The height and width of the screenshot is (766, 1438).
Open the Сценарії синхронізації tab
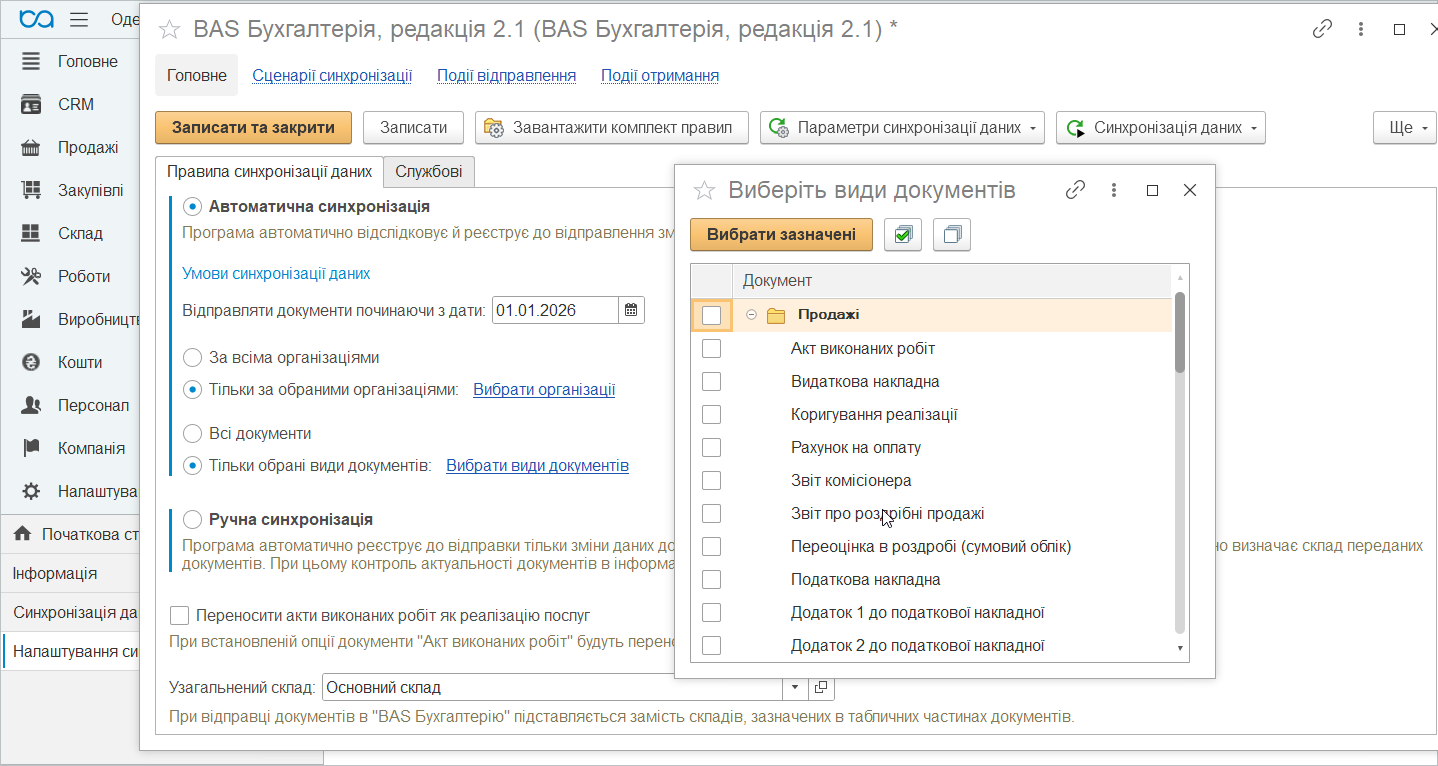tap(332, 76)
